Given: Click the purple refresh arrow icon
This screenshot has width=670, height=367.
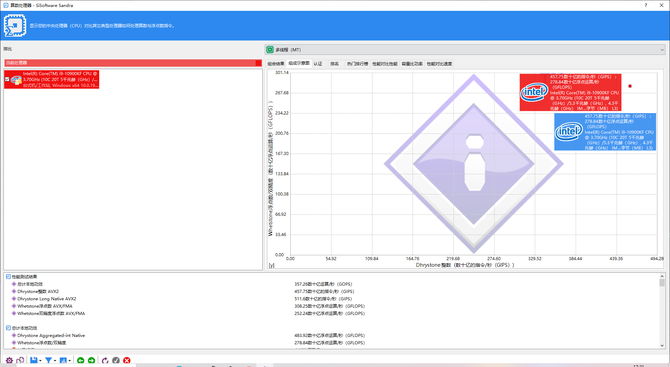Looking at the screenshot, I should 105,361.
